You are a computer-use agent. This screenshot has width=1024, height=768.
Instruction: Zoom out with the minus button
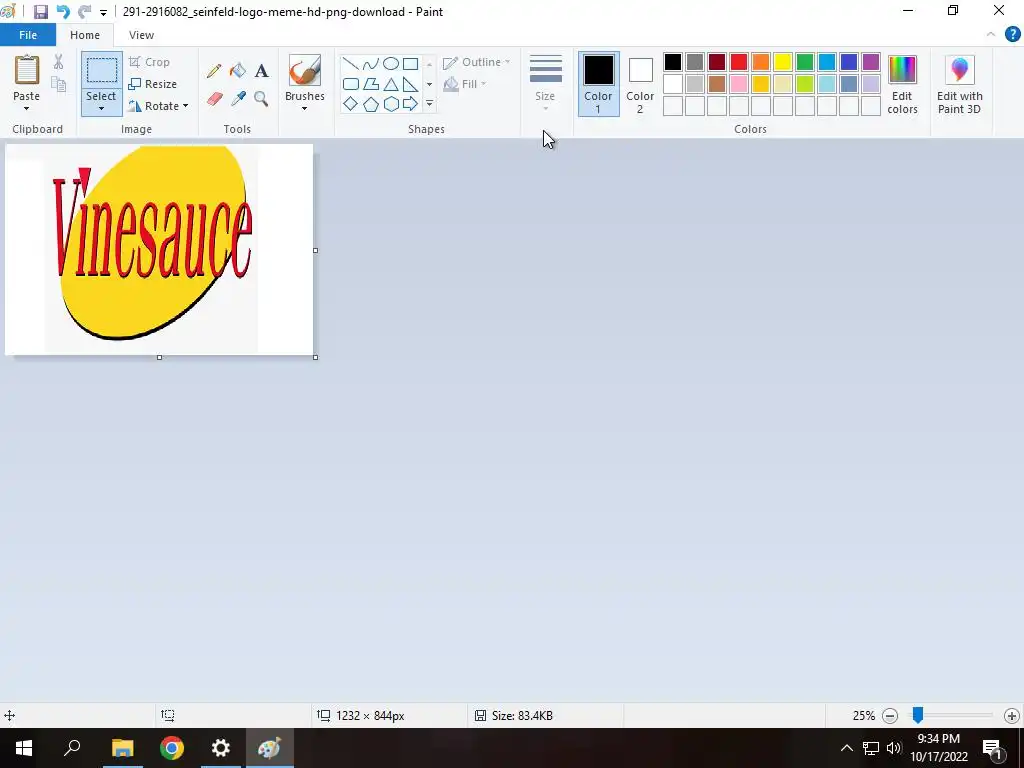(889, 716)
